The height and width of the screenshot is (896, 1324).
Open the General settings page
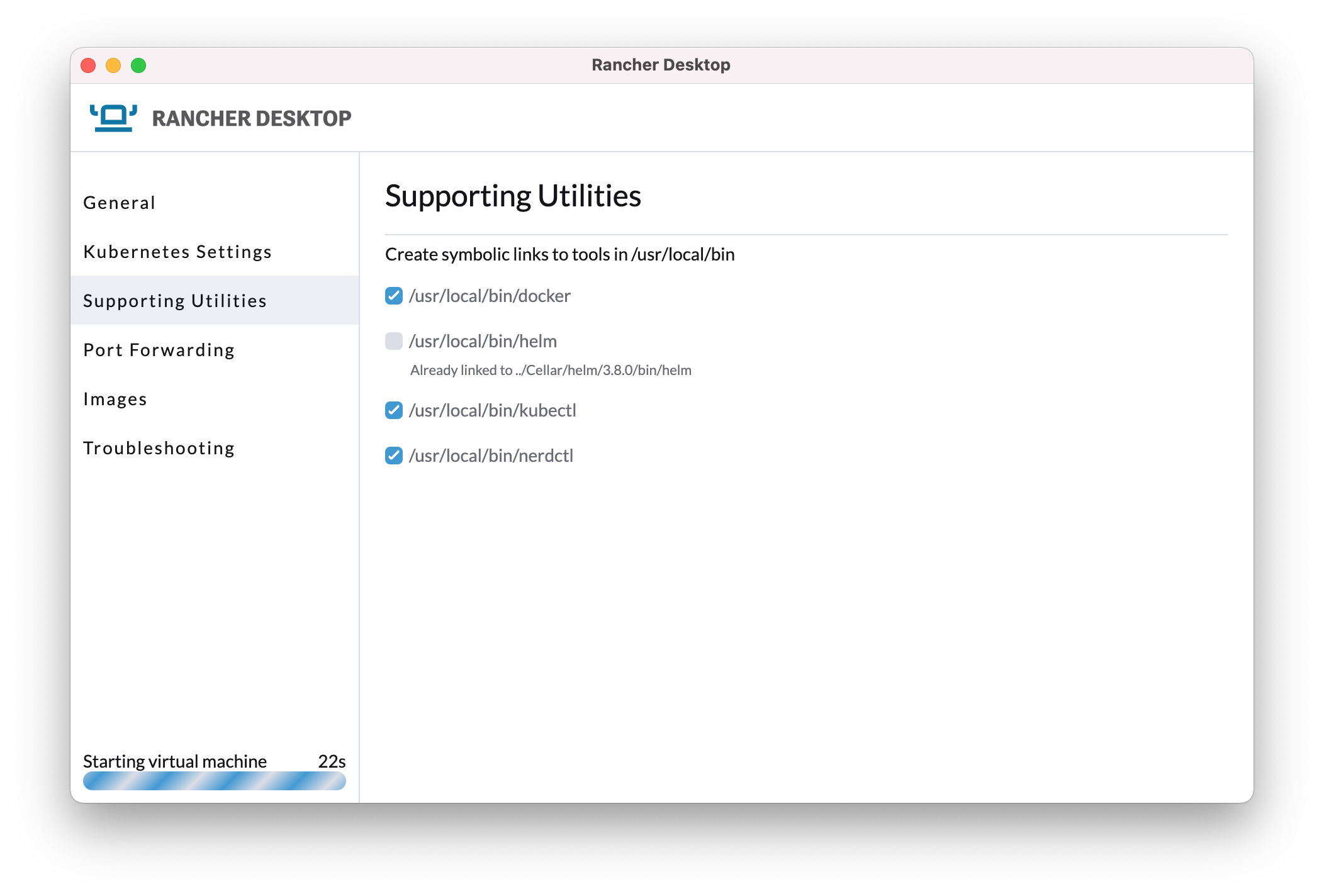pos(119,202)
